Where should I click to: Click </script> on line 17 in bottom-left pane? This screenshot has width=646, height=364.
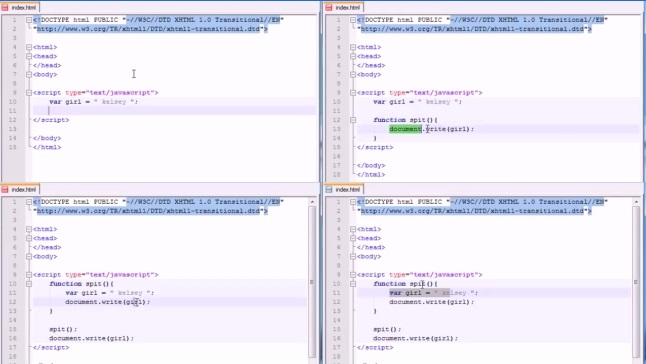[51, 348]
